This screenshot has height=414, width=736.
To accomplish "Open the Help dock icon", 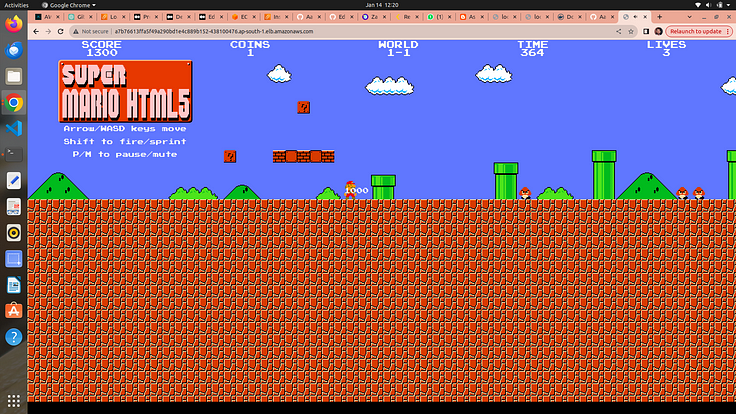I will click(x=14, y=337).
